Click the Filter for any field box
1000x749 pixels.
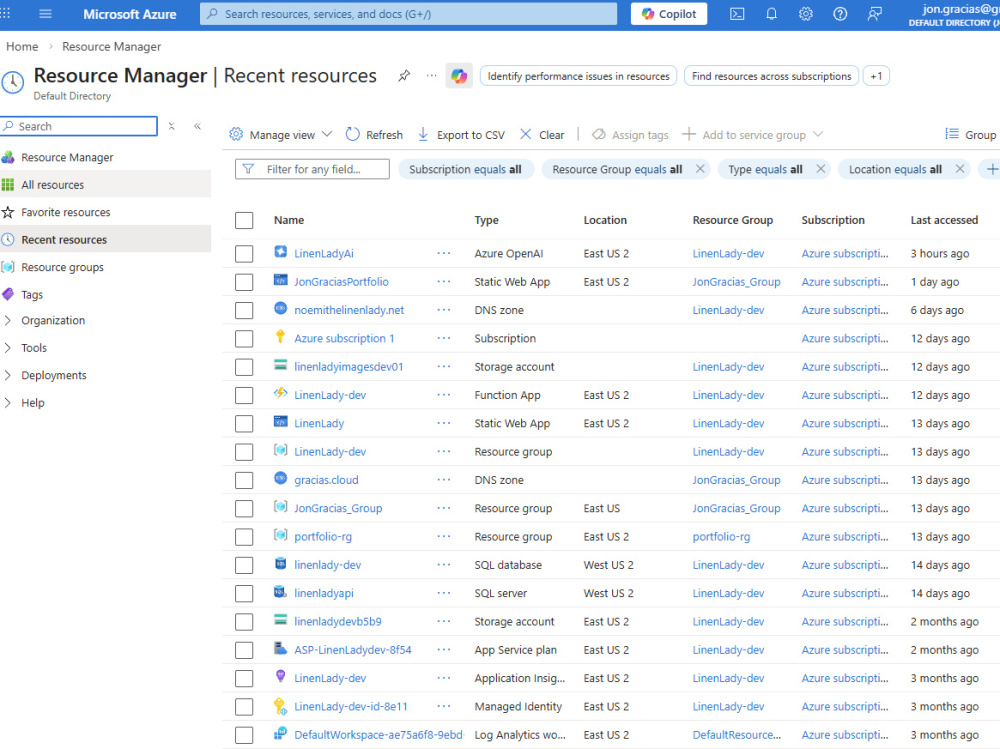(x=312, y=169)
